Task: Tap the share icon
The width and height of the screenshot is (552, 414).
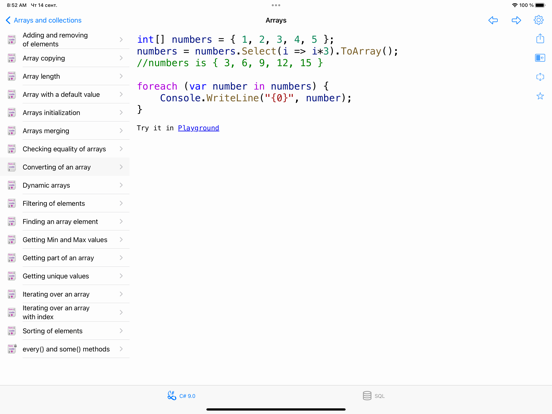Action: click(540, 38)
